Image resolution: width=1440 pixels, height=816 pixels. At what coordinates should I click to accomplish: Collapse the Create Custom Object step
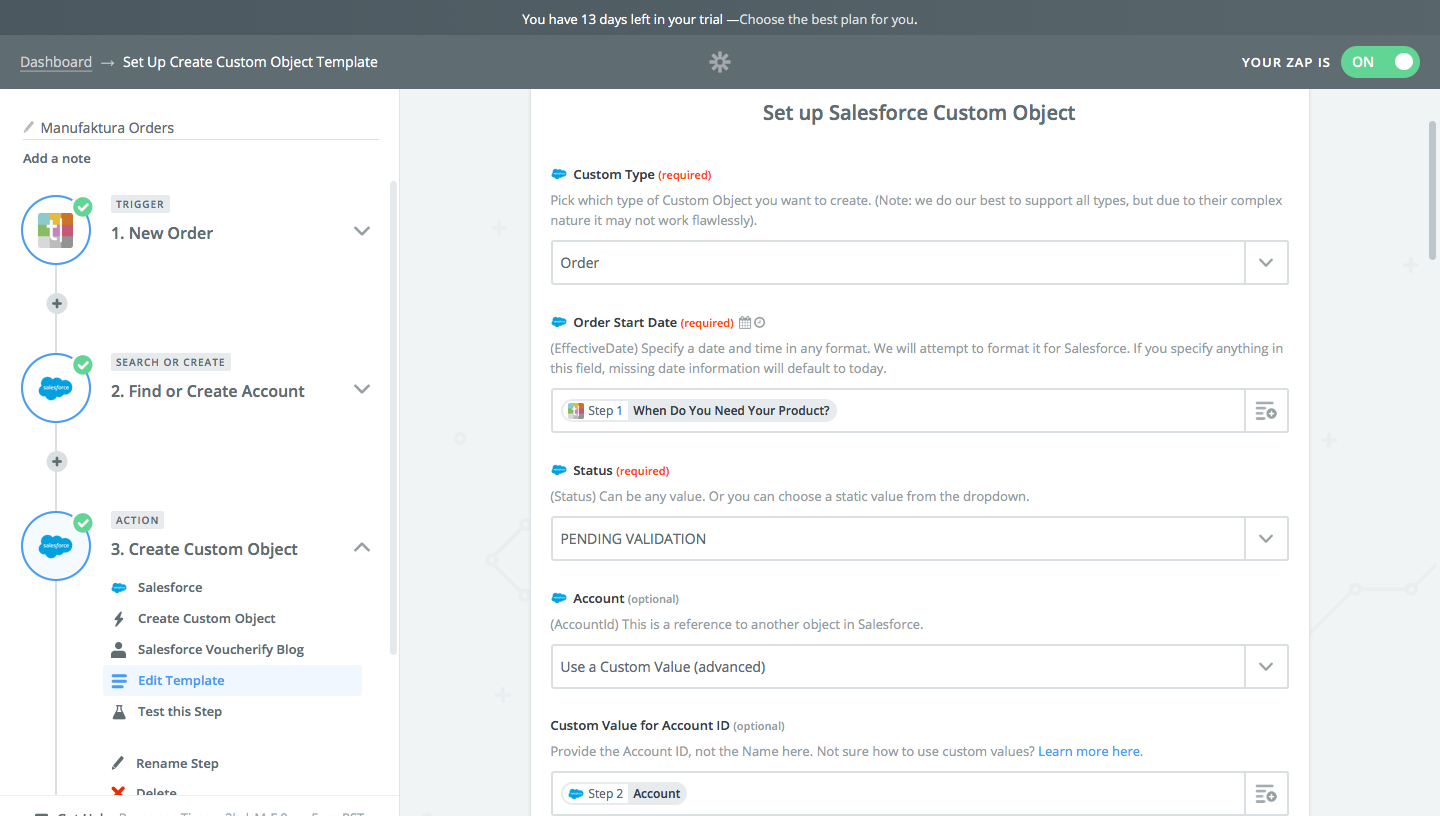tap(362, 548)
